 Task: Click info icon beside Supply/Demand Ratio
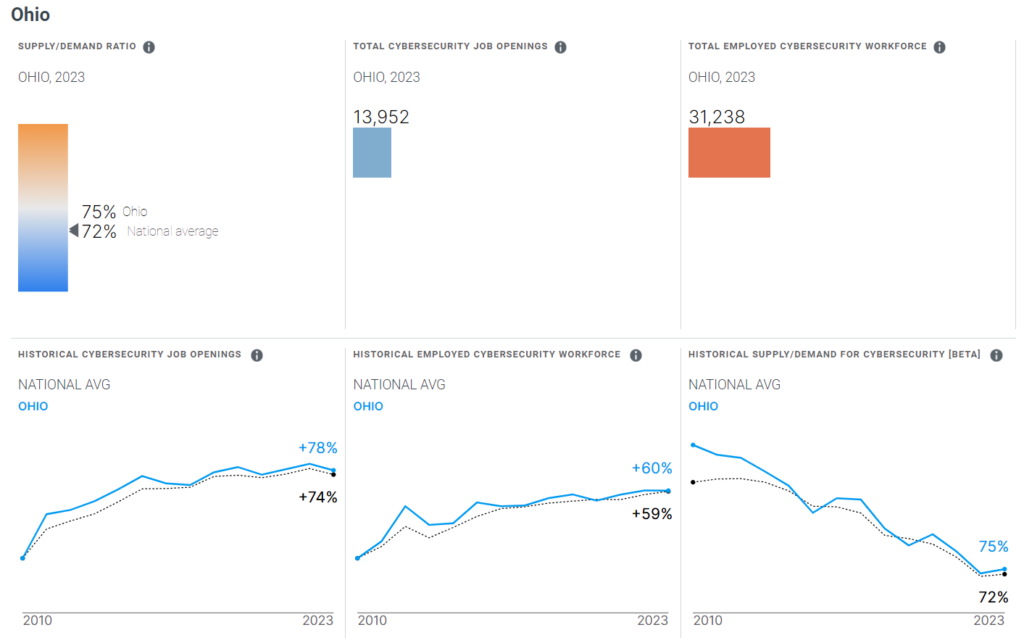coord(149,47)
